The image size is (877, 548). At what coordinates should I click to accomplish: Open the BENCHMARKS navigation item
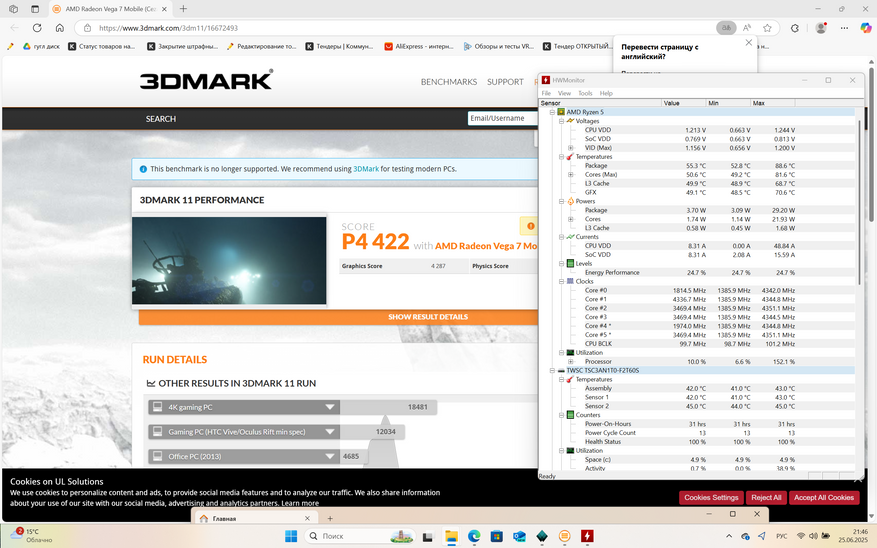pos(449,82)
